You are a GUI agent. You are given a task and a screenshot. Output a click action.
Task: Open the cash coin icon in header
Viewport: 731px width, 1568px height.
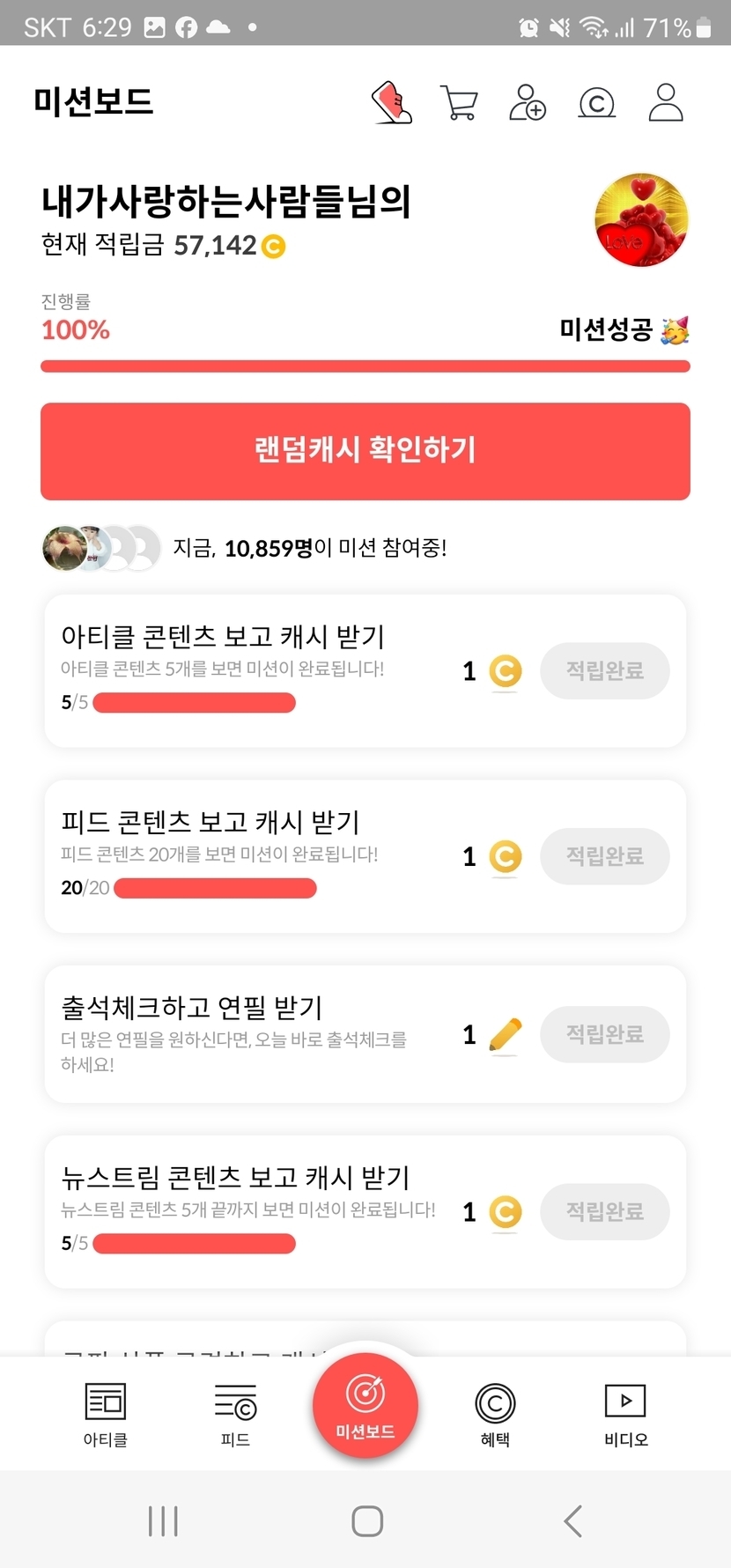[596, 104]
